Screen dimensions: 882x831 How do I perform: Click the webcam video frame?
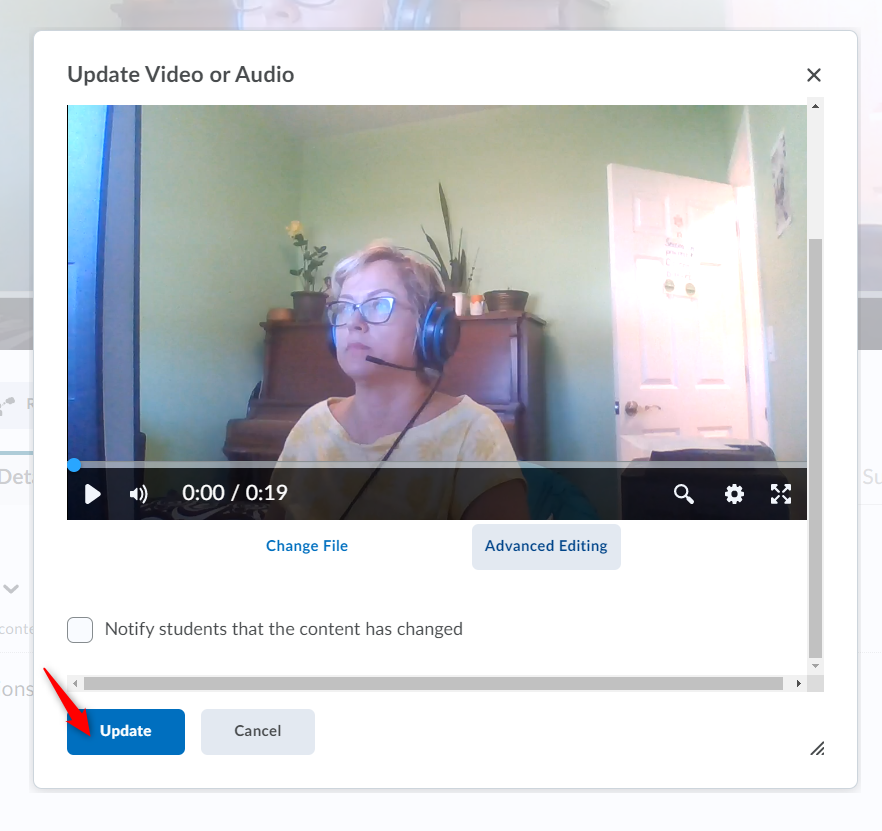[437, 280]
